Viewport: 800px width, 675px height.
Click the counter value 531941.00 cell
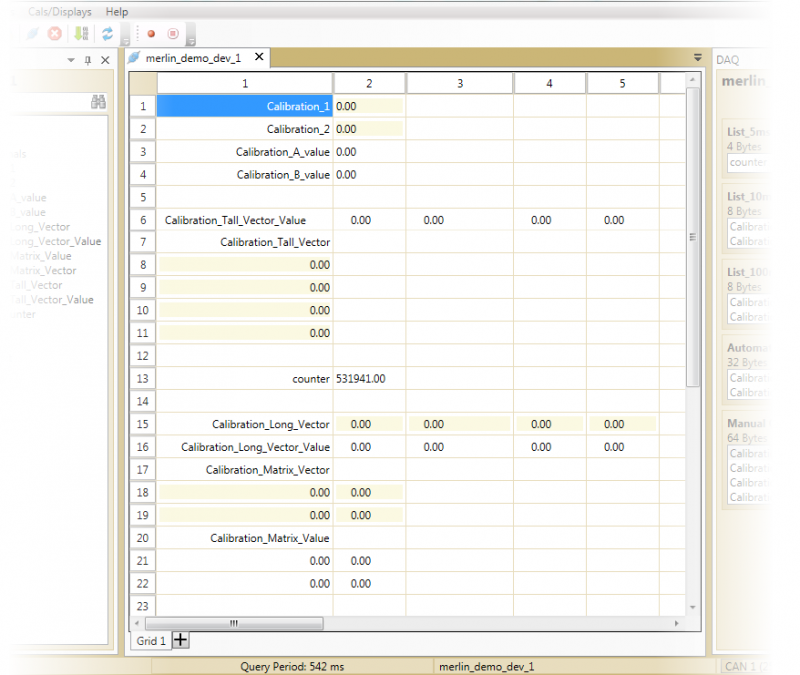pyautogui.click(x=369, y=379)
